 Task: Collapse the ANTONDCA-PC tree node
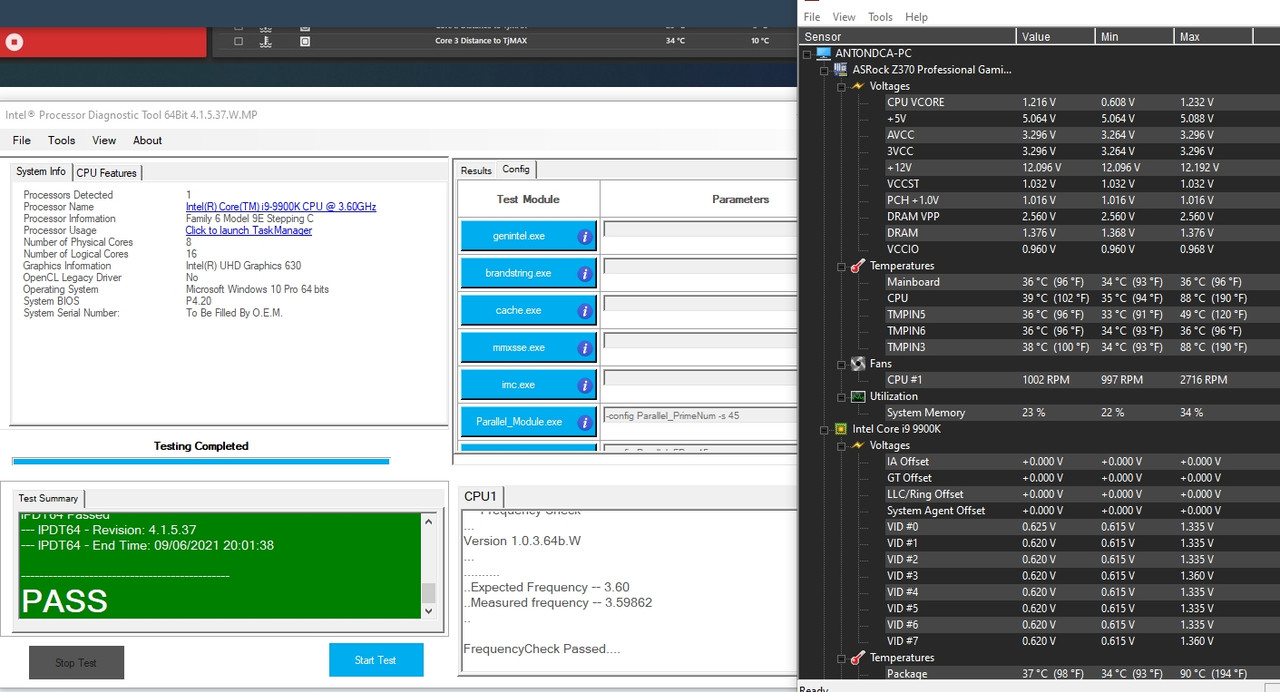(807, 54)
